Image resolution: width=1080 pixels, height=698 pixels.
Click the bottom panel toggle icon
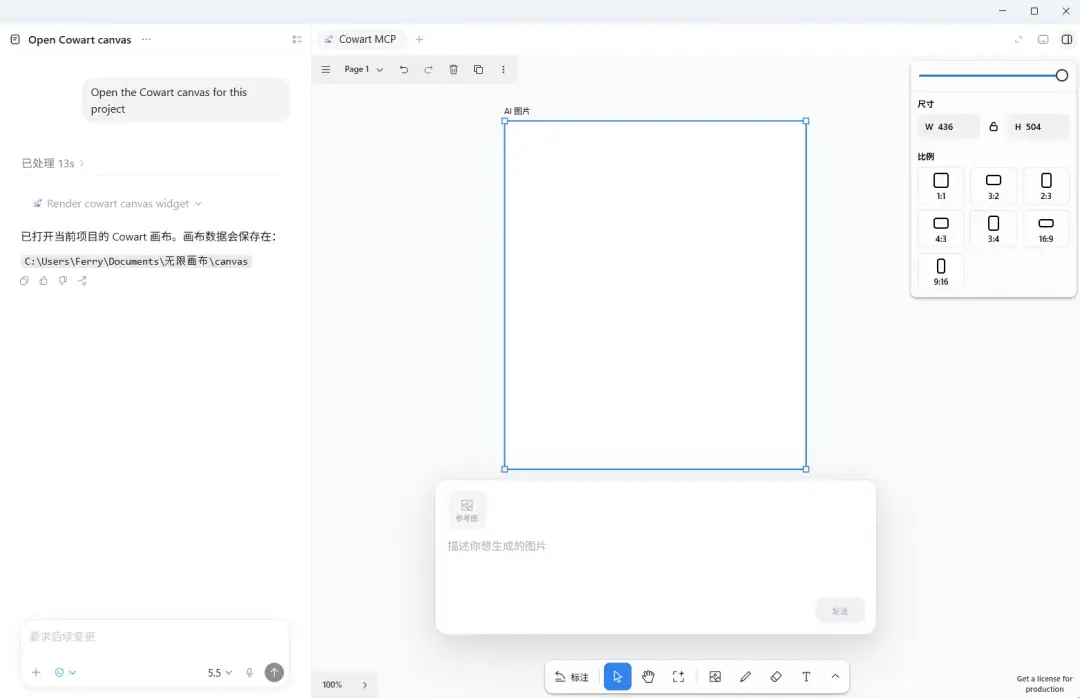(x=1043, y=39)
